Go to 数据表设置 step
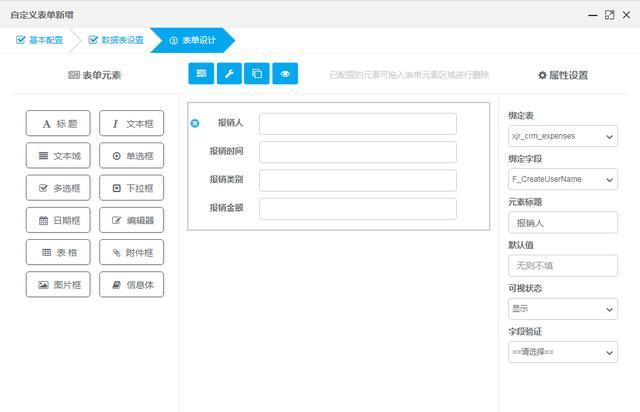The image size is (640, 412). (x=116, y=40)
